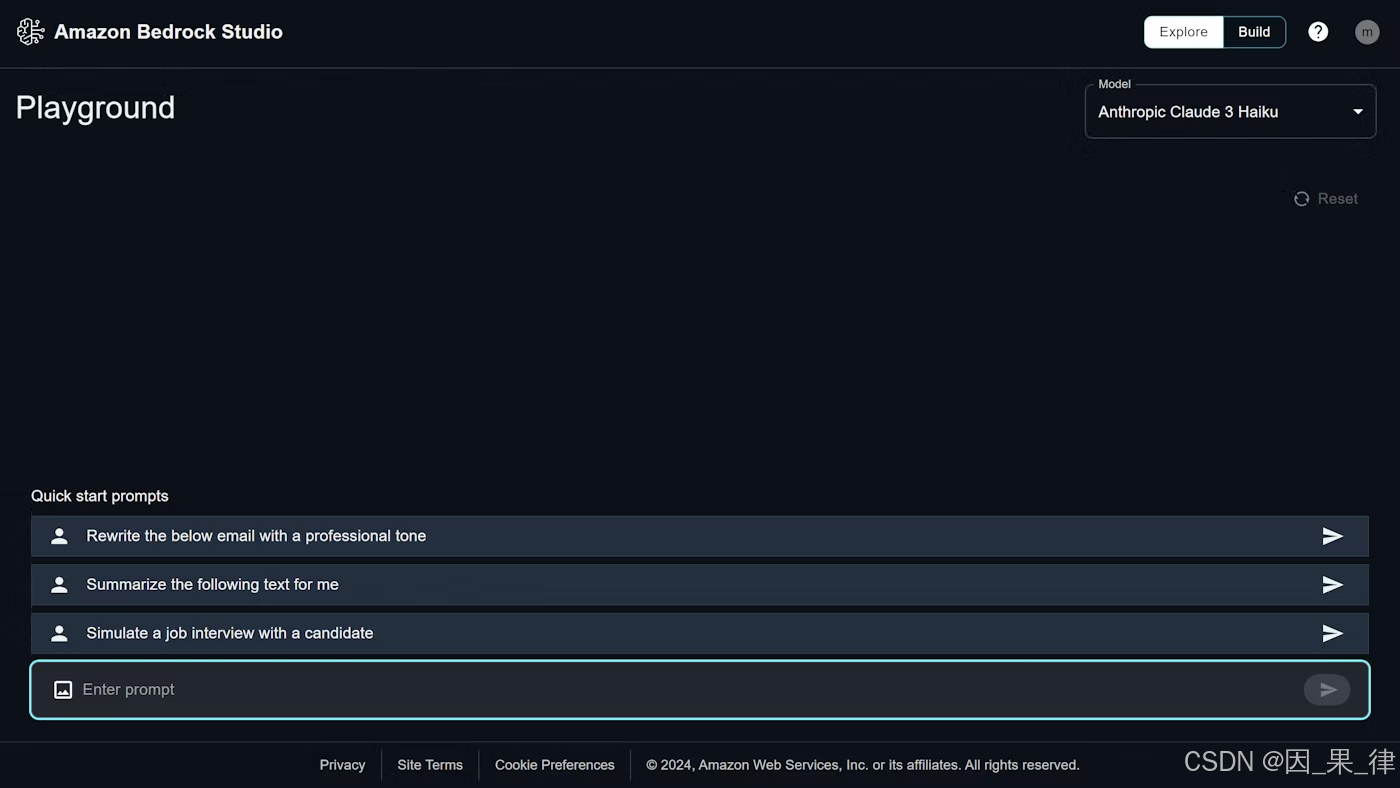Click the person icon on the rewrite prompt
Screen dimensions: 1400x788
[58, 535]
